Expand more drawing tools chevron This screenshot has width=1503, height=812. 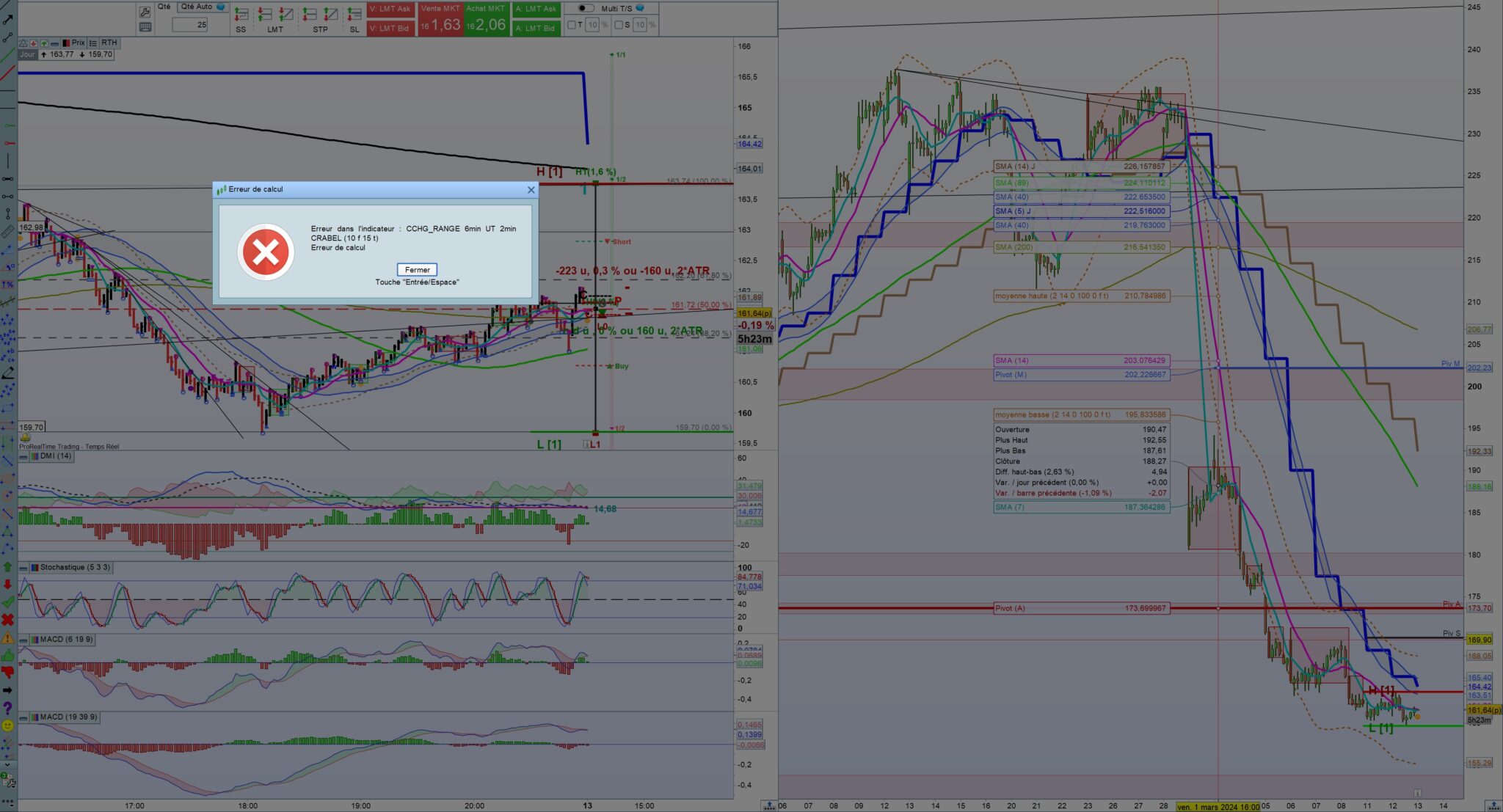point(7,764)
